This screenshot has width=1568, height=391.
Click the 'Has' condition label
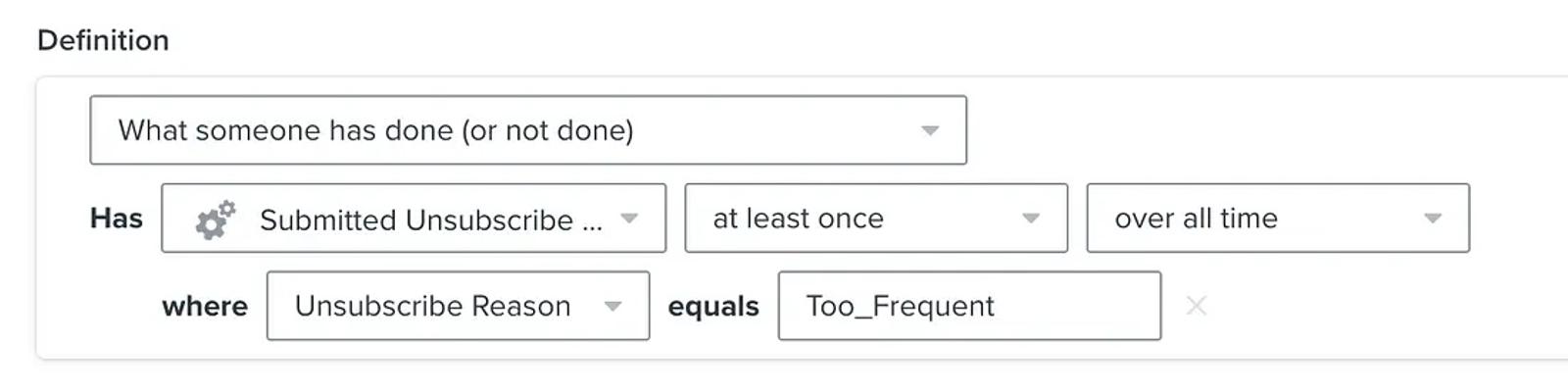117,218
